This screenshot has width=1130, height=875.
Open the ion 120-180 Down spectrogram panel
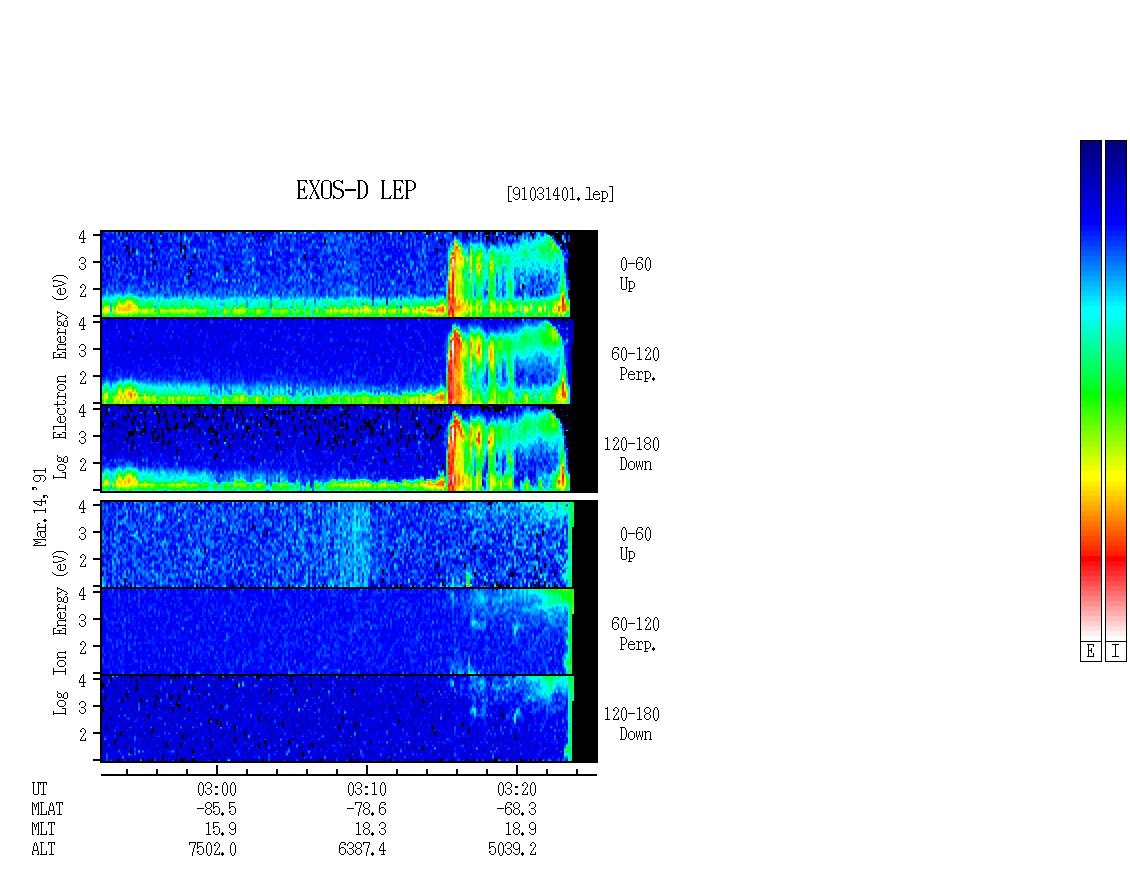(349, 719)
